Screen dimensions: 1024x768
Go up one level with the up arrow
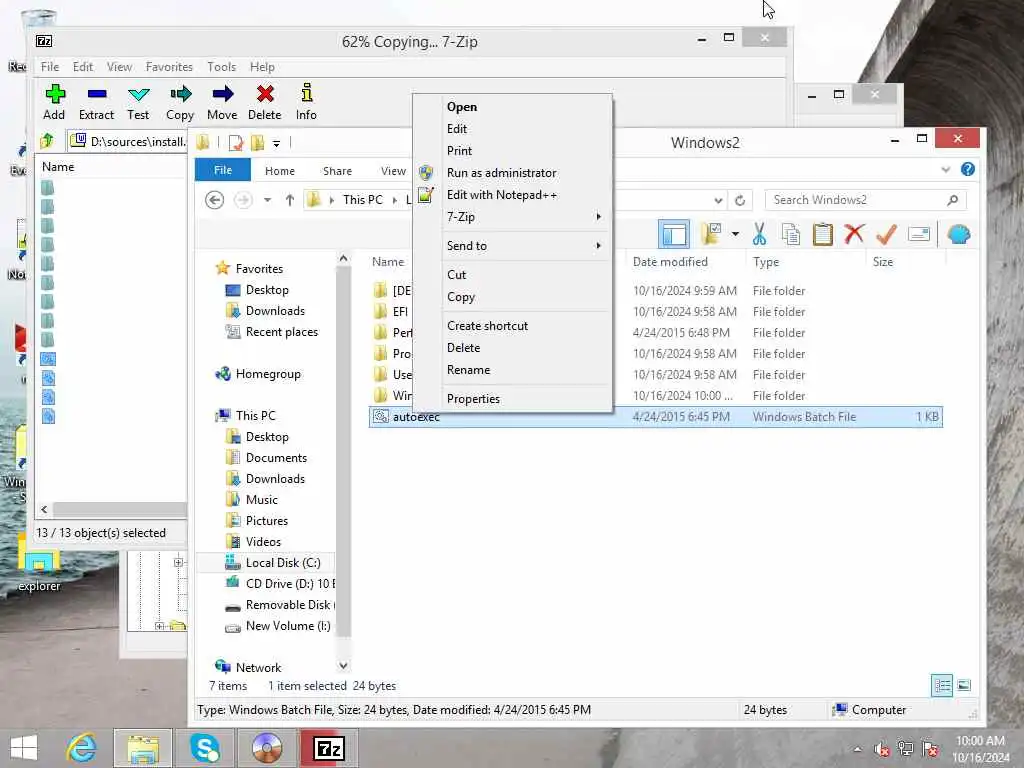(290, 200)
